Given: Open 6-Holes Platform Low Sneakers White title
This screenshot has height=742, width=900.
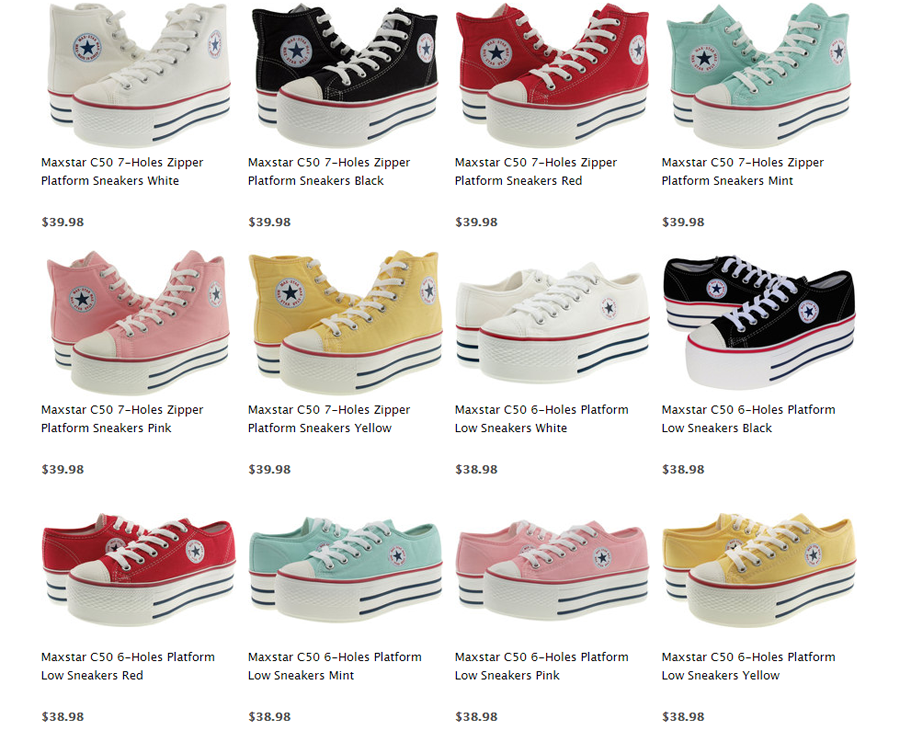Looking at the screenshot, I should point(541,419).
